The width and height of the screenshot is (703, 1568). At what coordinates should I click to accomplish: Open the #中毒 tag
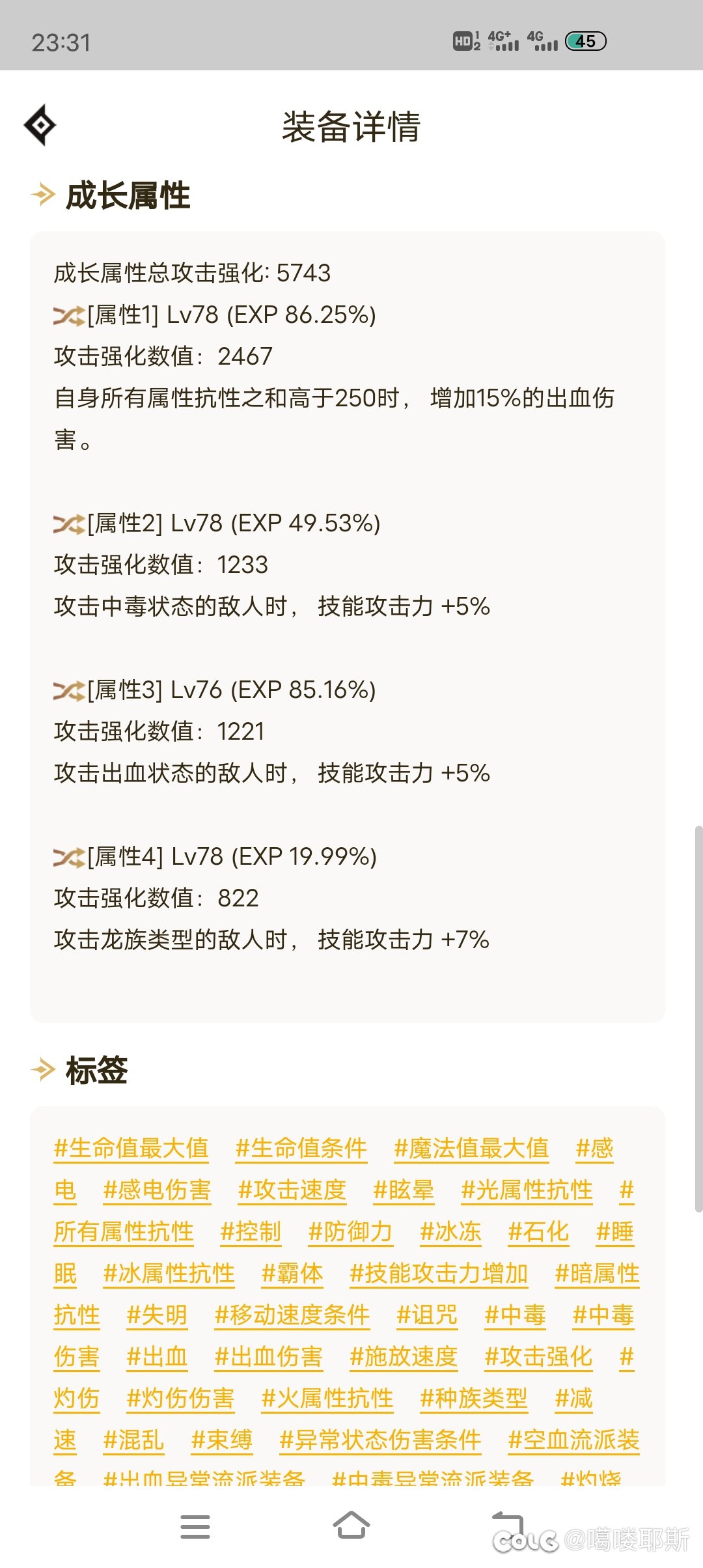(516, 1315)
